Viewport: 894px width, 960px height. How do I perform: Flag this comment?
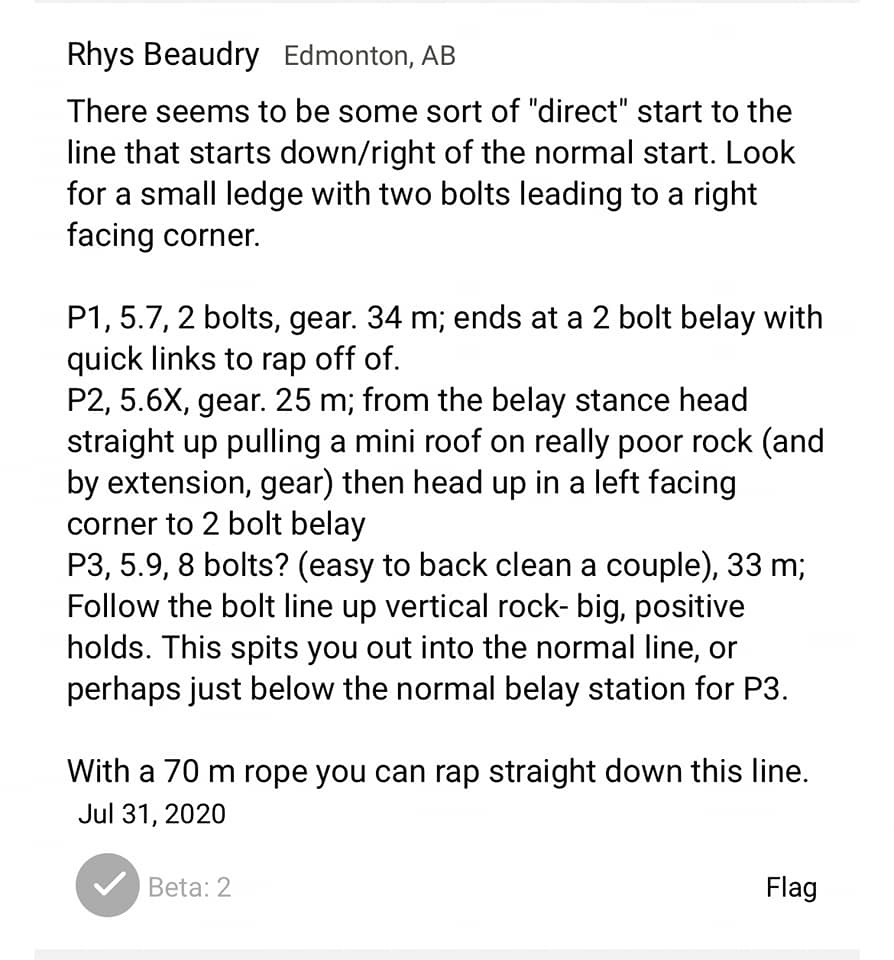791,887
